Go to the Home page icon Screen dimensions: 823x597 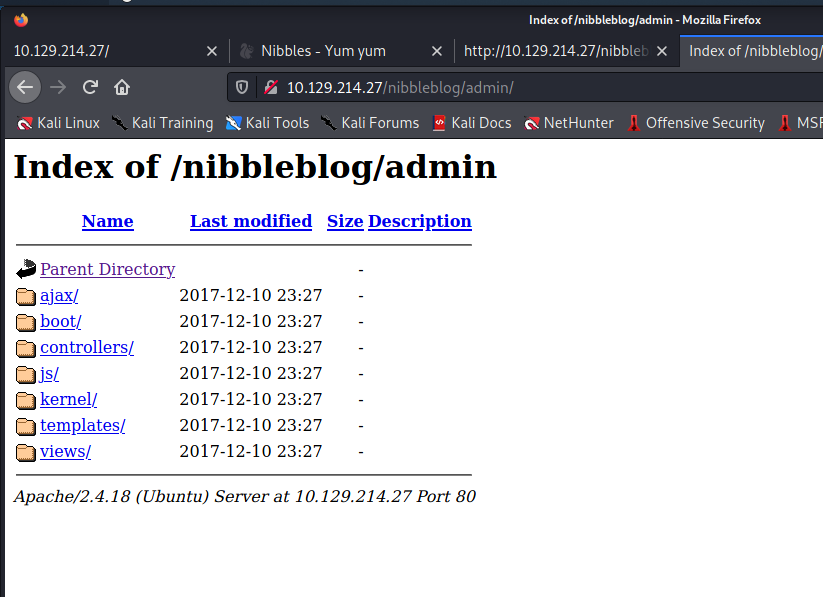(122, 87)
